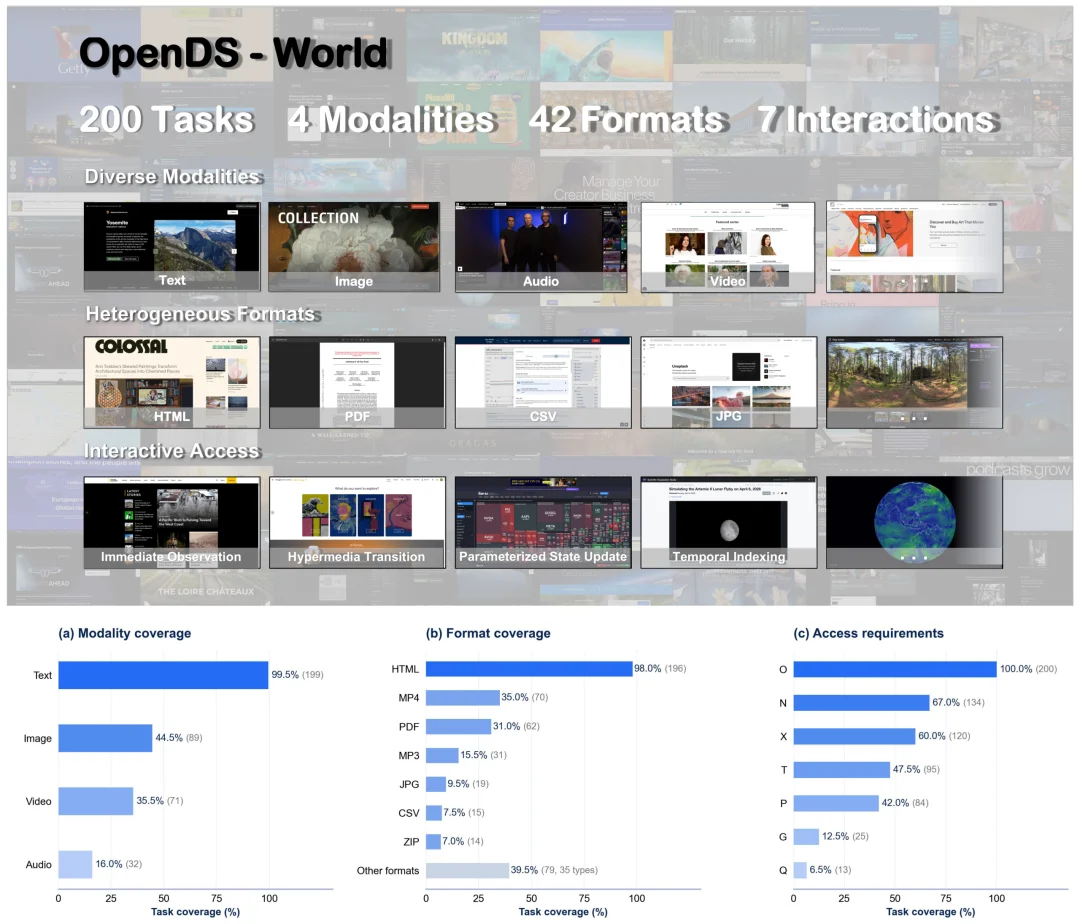Select the orange art illustration thumbnail
1080x924 pixels.
(x=915, y=246)
